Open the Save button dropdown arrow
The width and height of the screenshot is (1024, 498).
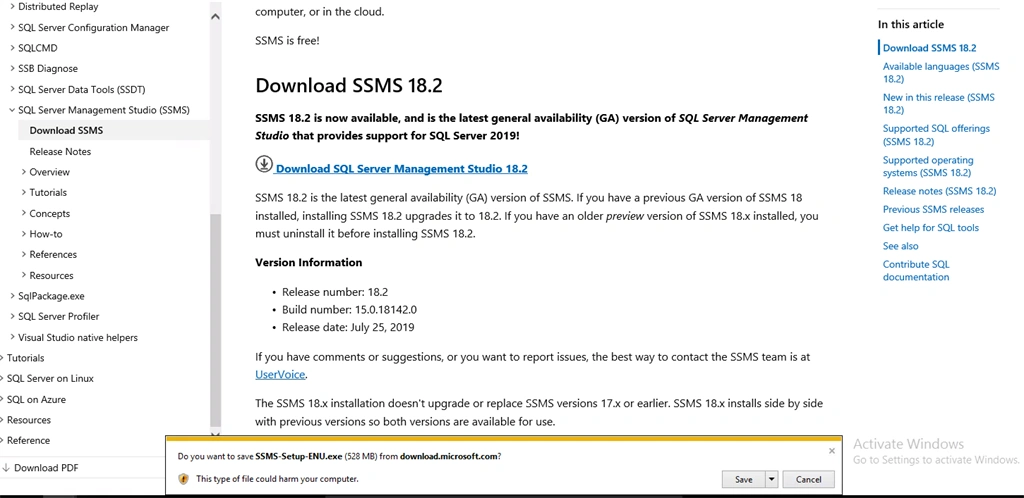pos(771,479)
